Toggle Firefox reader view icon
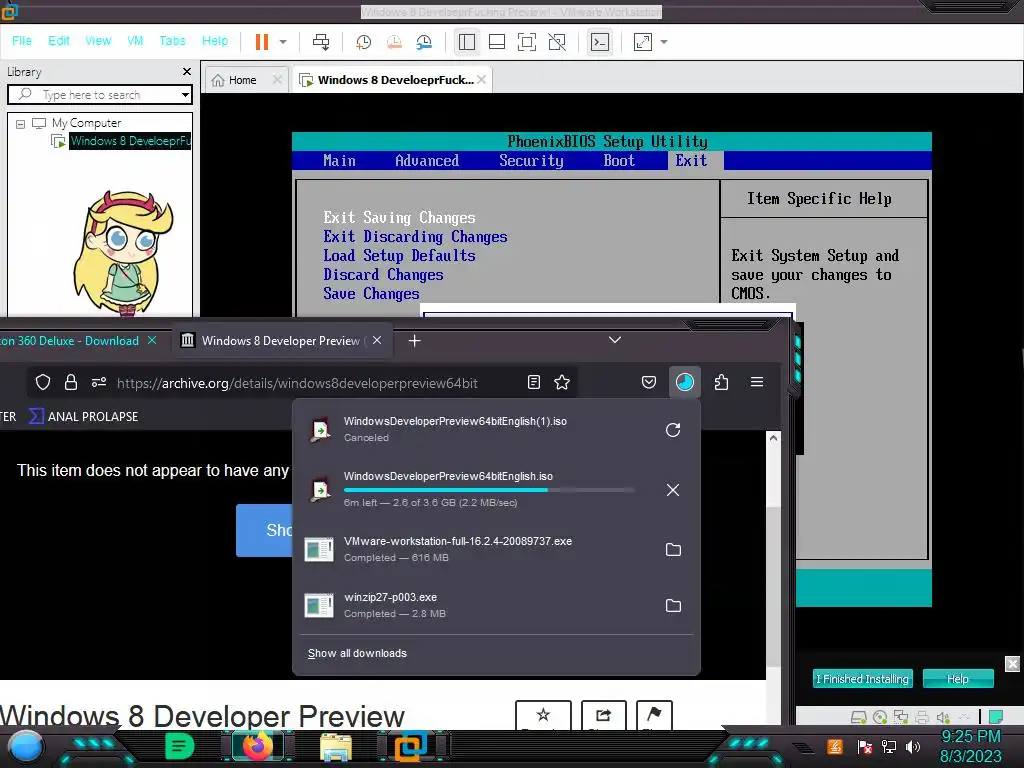This screenshot has height=768, width=1024. tap(534, 382)
